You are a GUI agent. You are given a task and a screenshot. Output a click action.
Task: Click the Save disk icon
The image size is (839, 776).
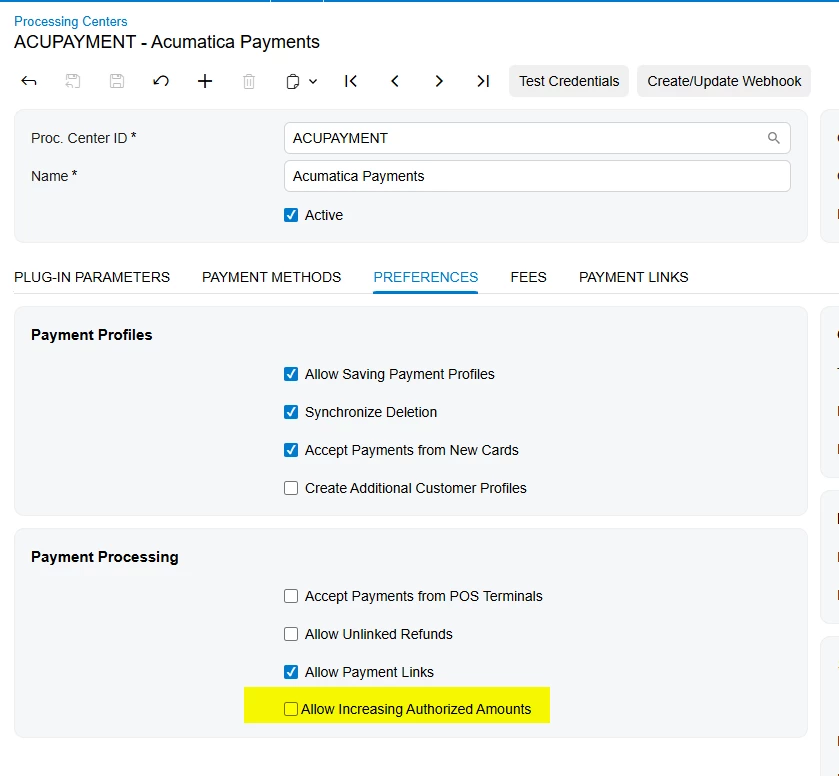117,81
